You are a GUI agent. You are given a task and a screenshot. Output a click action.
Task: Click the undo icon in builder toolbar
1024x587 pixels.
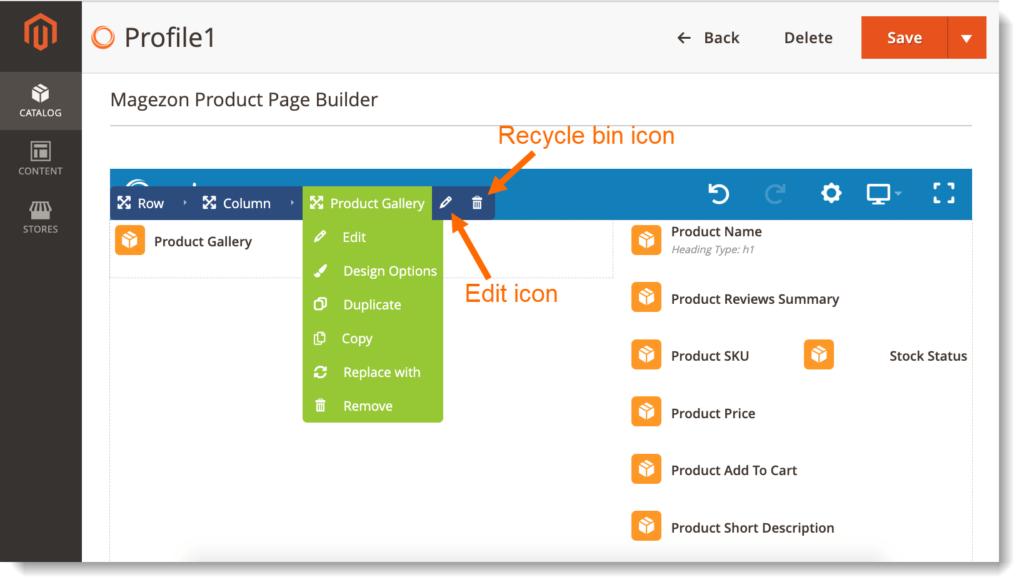[x=718, y=194]
